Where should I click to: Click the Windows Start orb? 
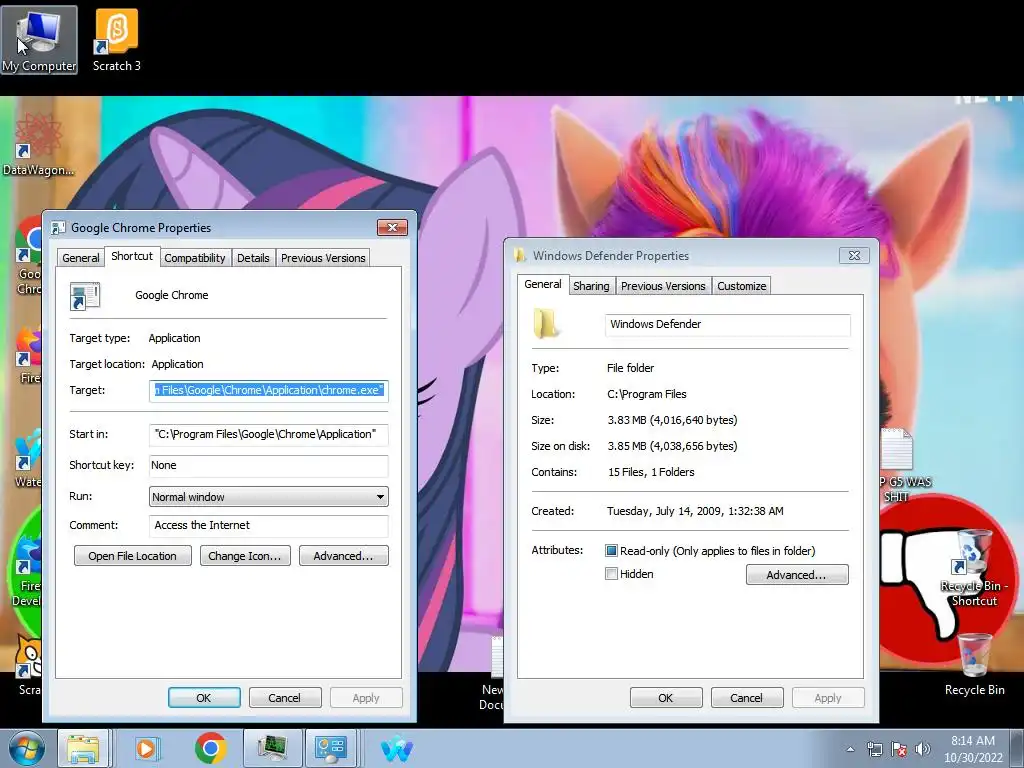pos(26,748)
